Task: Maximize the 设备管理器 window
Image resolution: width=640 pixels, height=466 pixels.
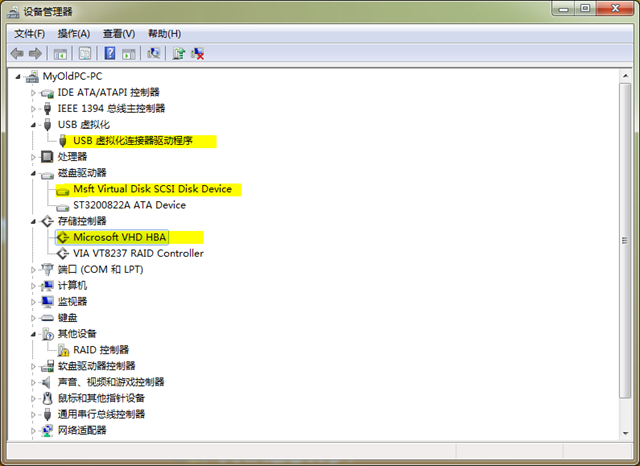Action: click(x=585, y=9)
